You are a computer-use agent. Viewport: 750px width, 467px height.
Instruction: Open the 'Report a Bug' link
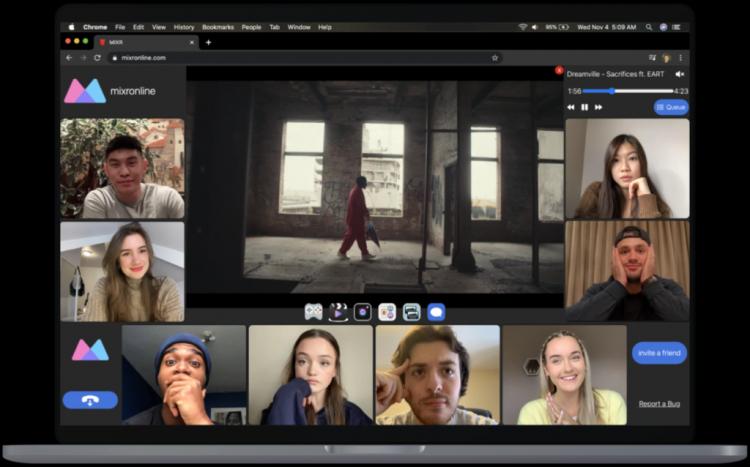659,404
